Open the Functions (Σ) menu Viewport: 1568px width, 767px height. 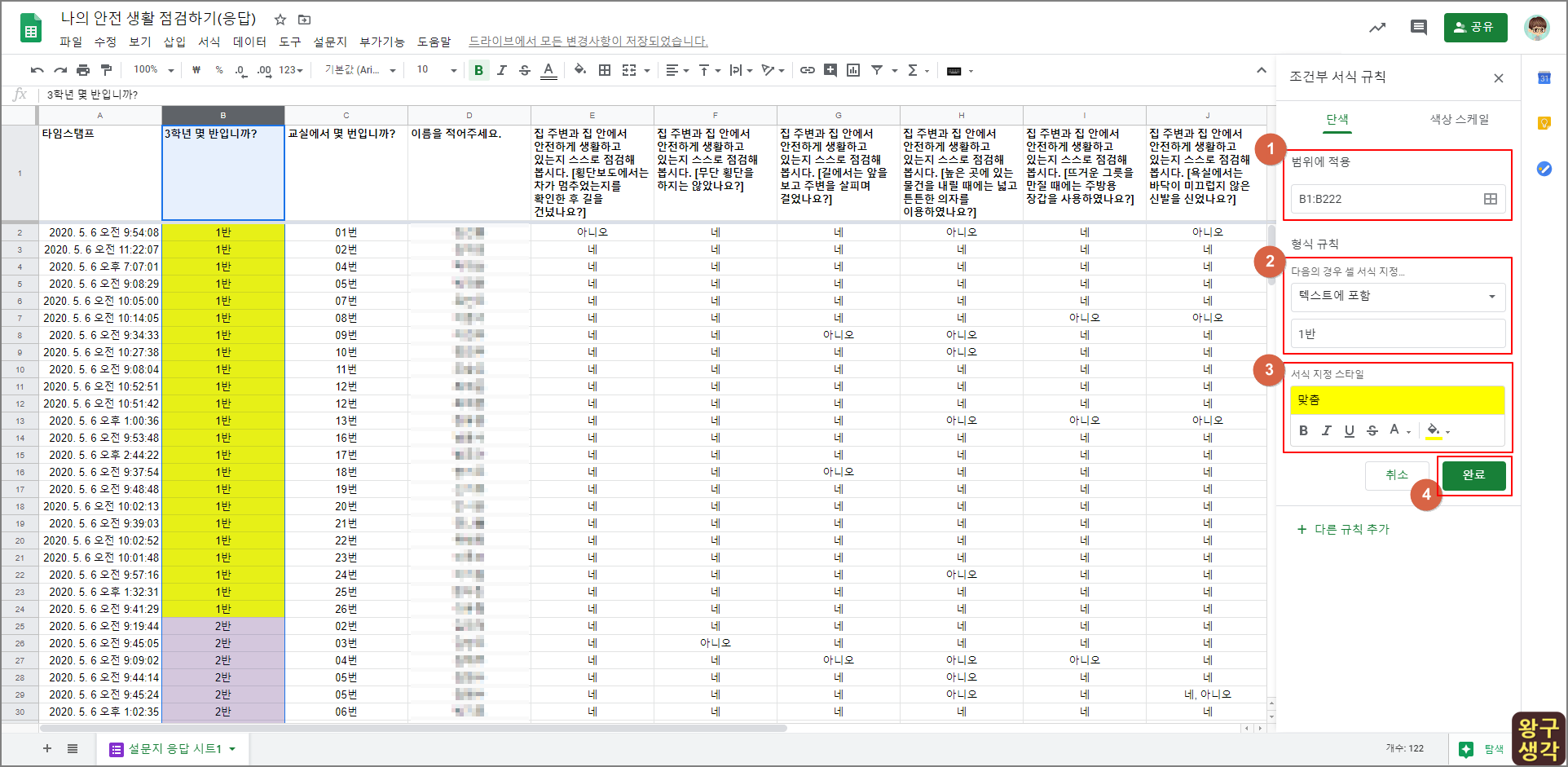917,70
